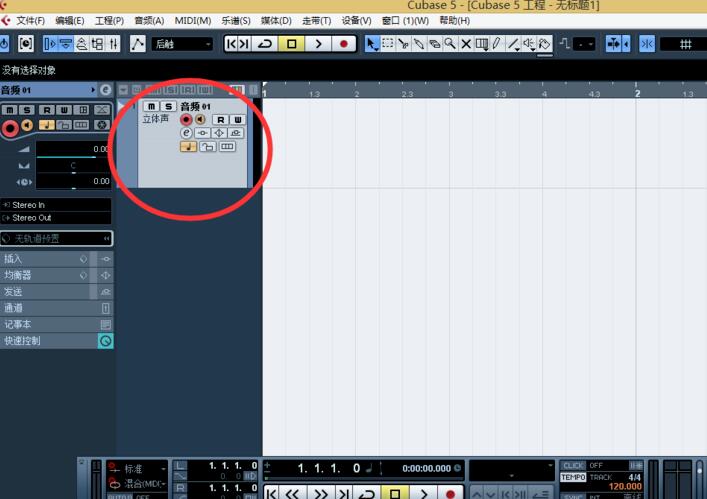707x499 pixels.
Task: Mute track 音频 01 with M button
Action: 151,106
